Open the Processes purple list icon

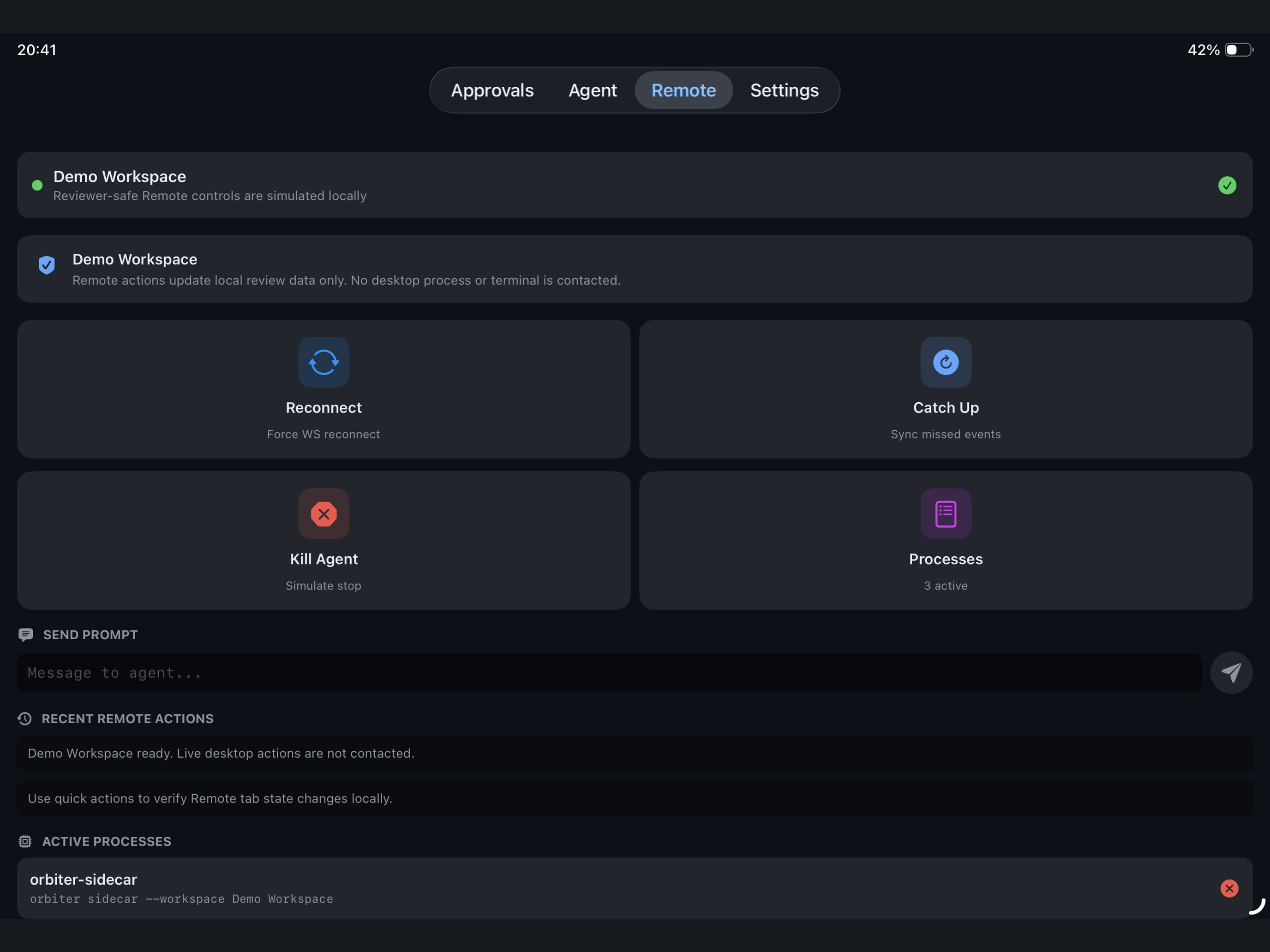coord(946,513)
